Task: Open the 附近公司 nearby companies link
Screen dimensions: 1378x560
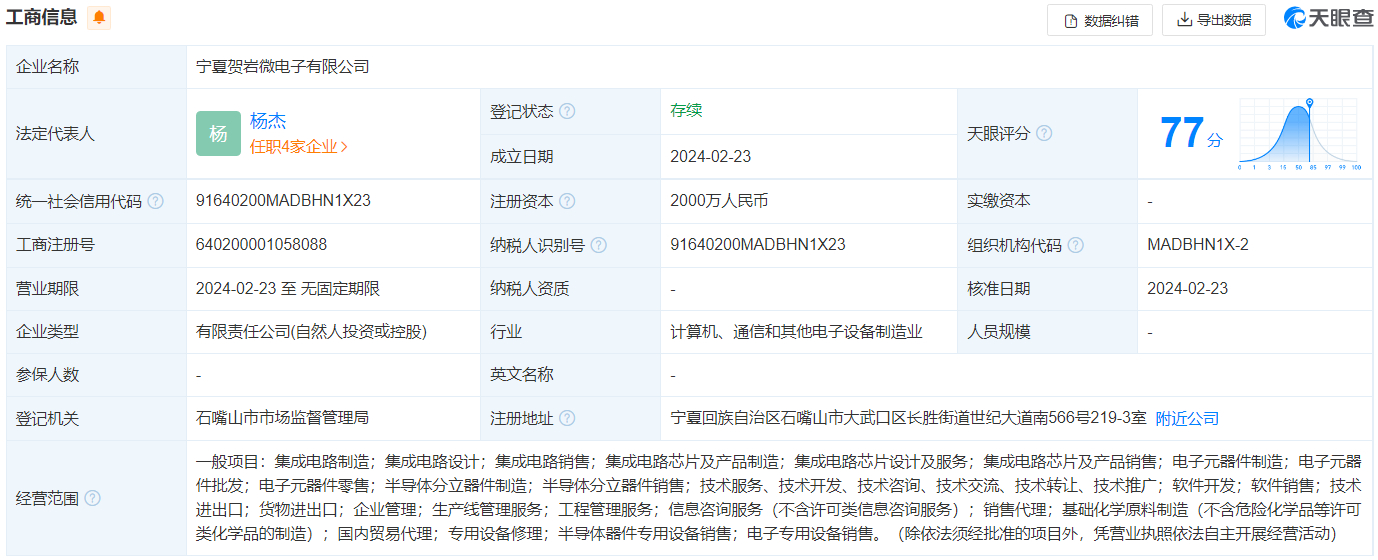Action: click(x=1187, y=418)
